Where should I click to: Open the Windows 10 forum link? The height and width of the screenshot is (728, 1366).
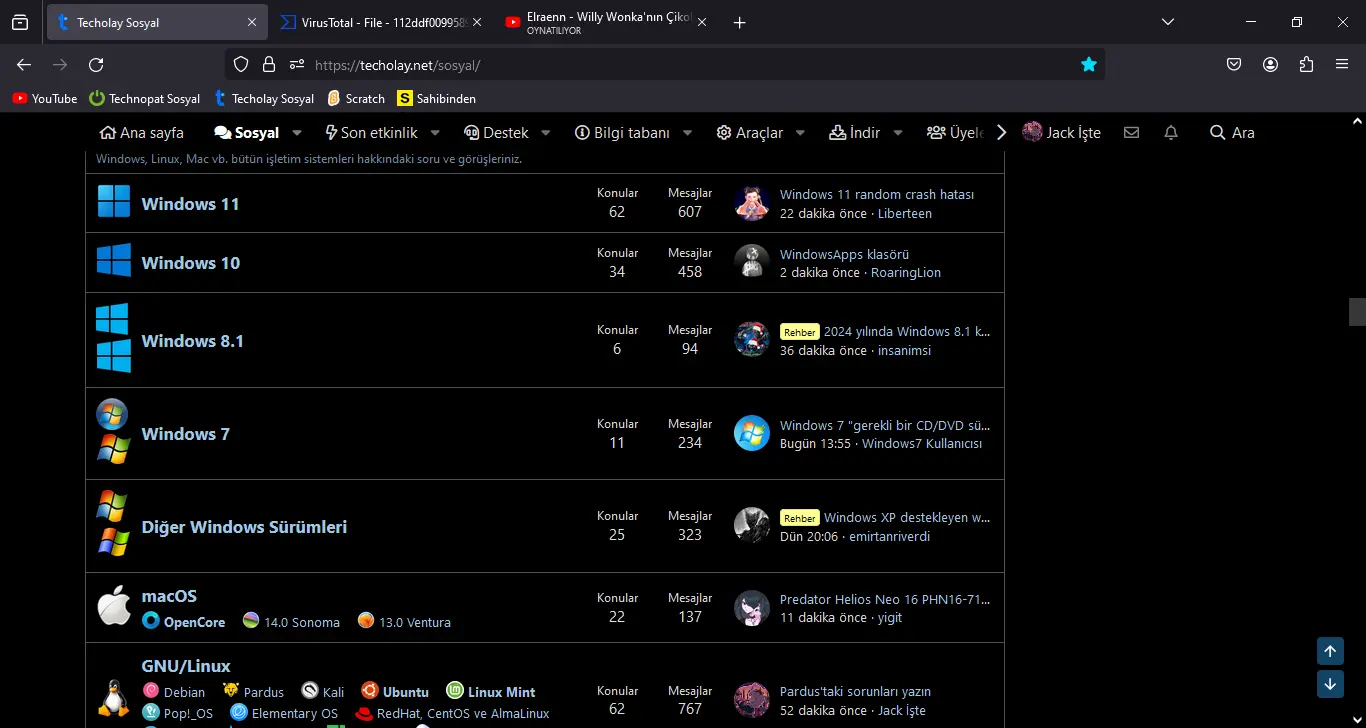[x=191, y=263]
